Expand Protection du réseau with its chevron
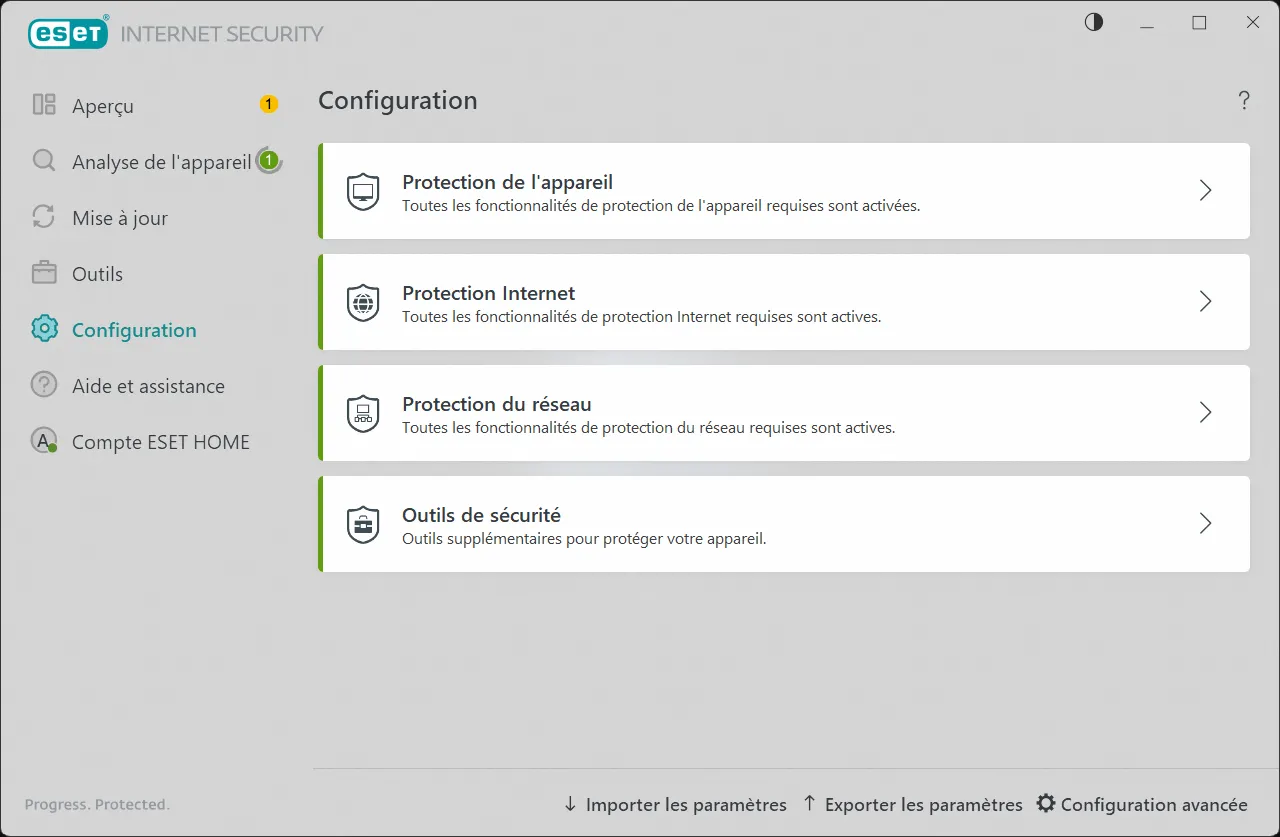The height and width of the screenshot is (837, 1280). tap(1206, 413)
